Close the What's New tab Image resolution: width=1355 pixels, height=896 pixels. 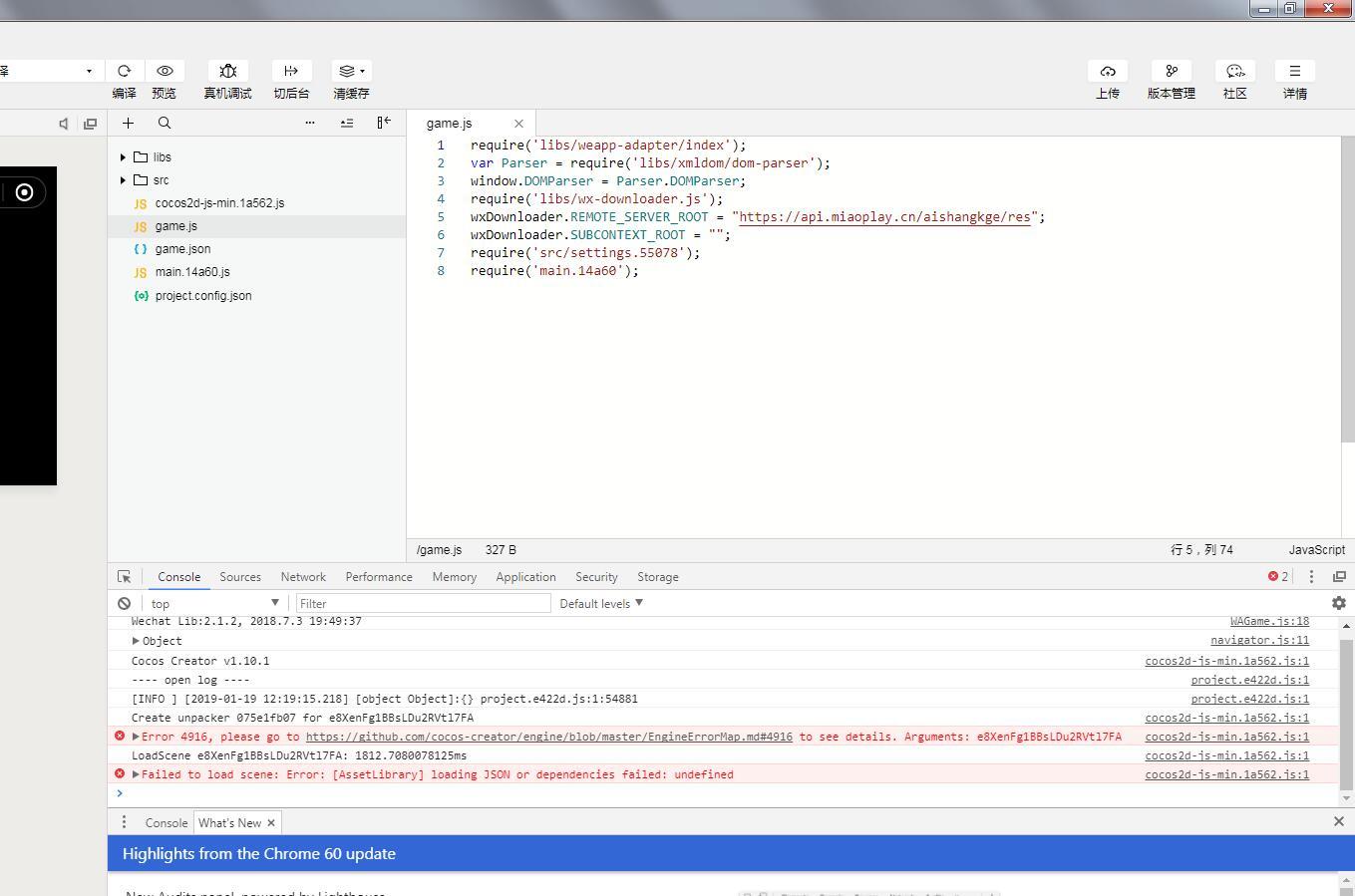(270, 823)
